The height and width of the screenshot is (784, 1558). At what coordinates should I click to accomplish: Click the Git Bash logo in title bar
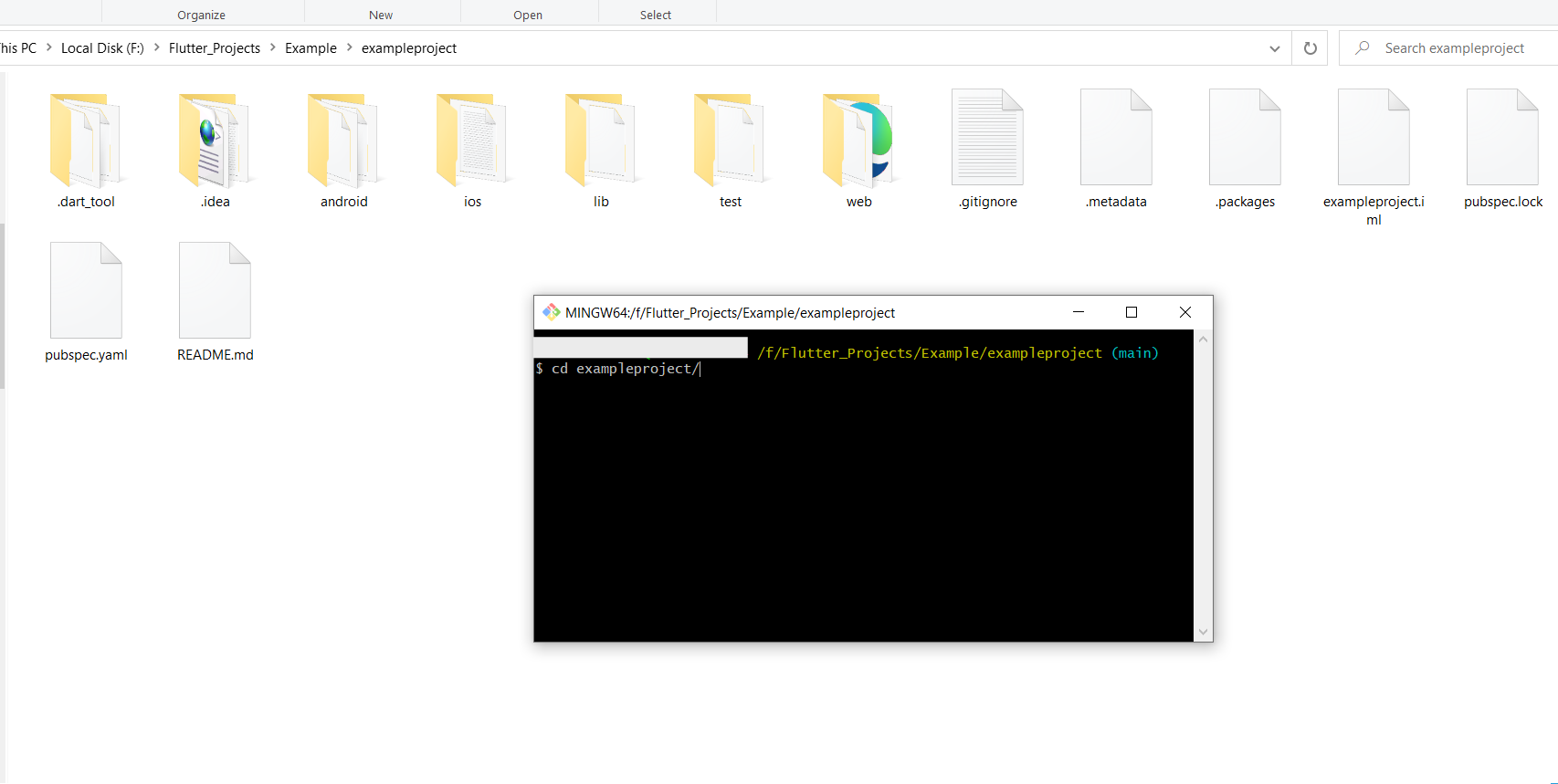pos(552,312)
